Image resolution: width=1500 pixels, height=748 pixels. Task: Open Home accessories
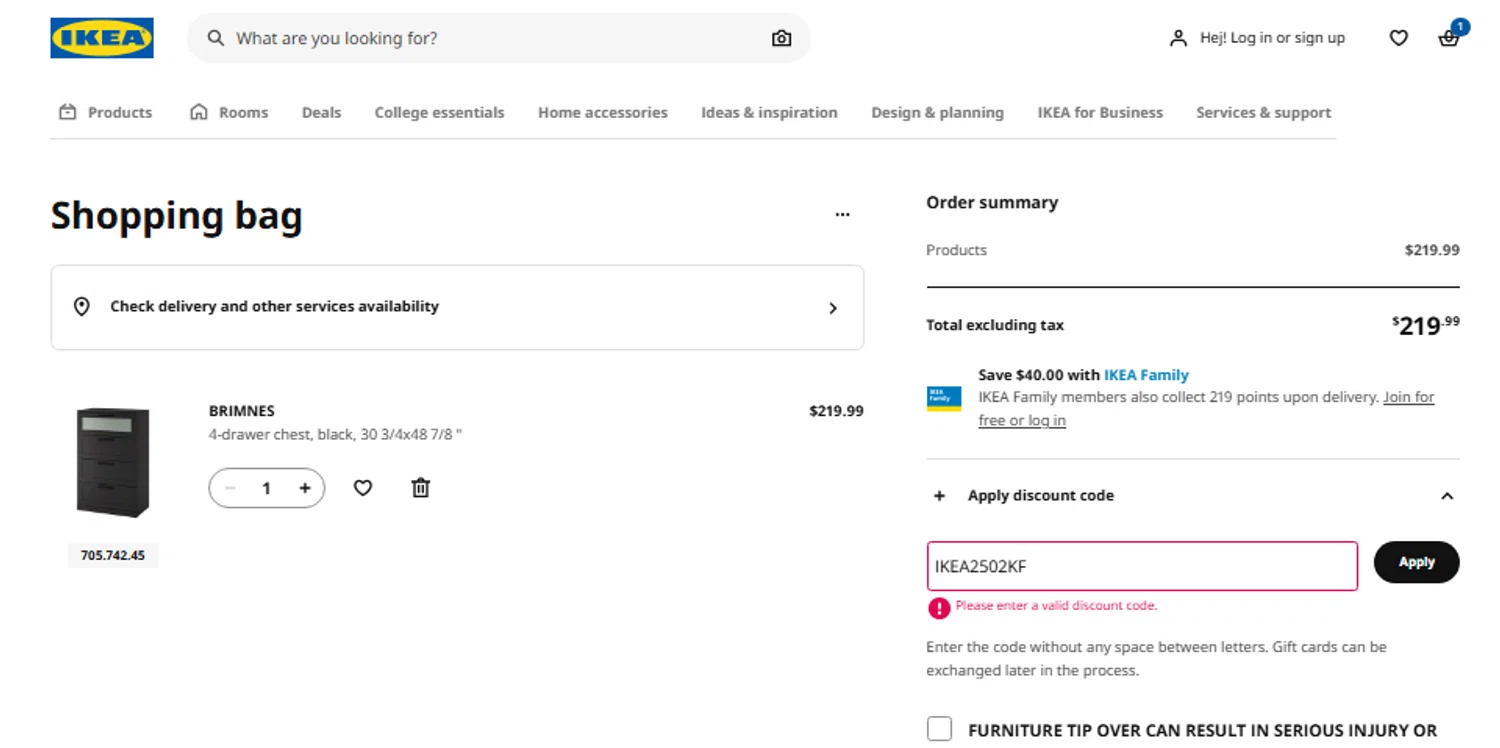coord(603,112)
